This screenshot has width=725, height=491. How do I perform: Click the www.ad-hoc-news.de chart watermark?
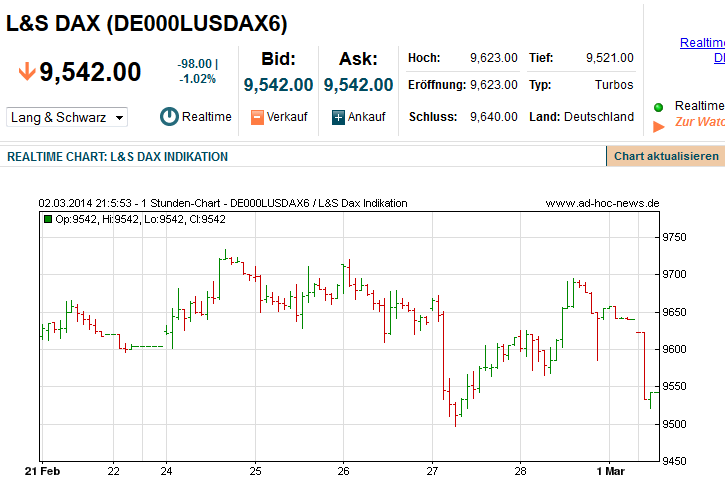pyautogui.click(x=602, y=203)
